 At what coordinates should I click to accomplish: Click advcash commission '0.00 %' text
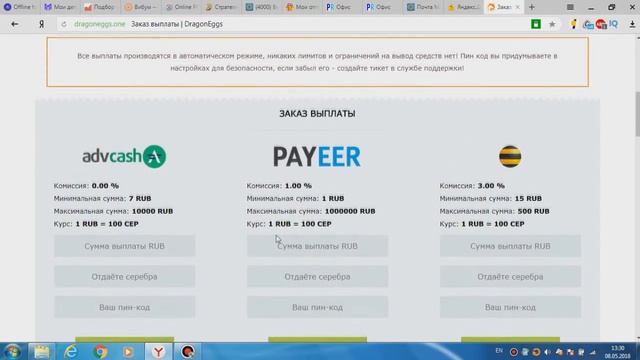(x=105, y=186)
